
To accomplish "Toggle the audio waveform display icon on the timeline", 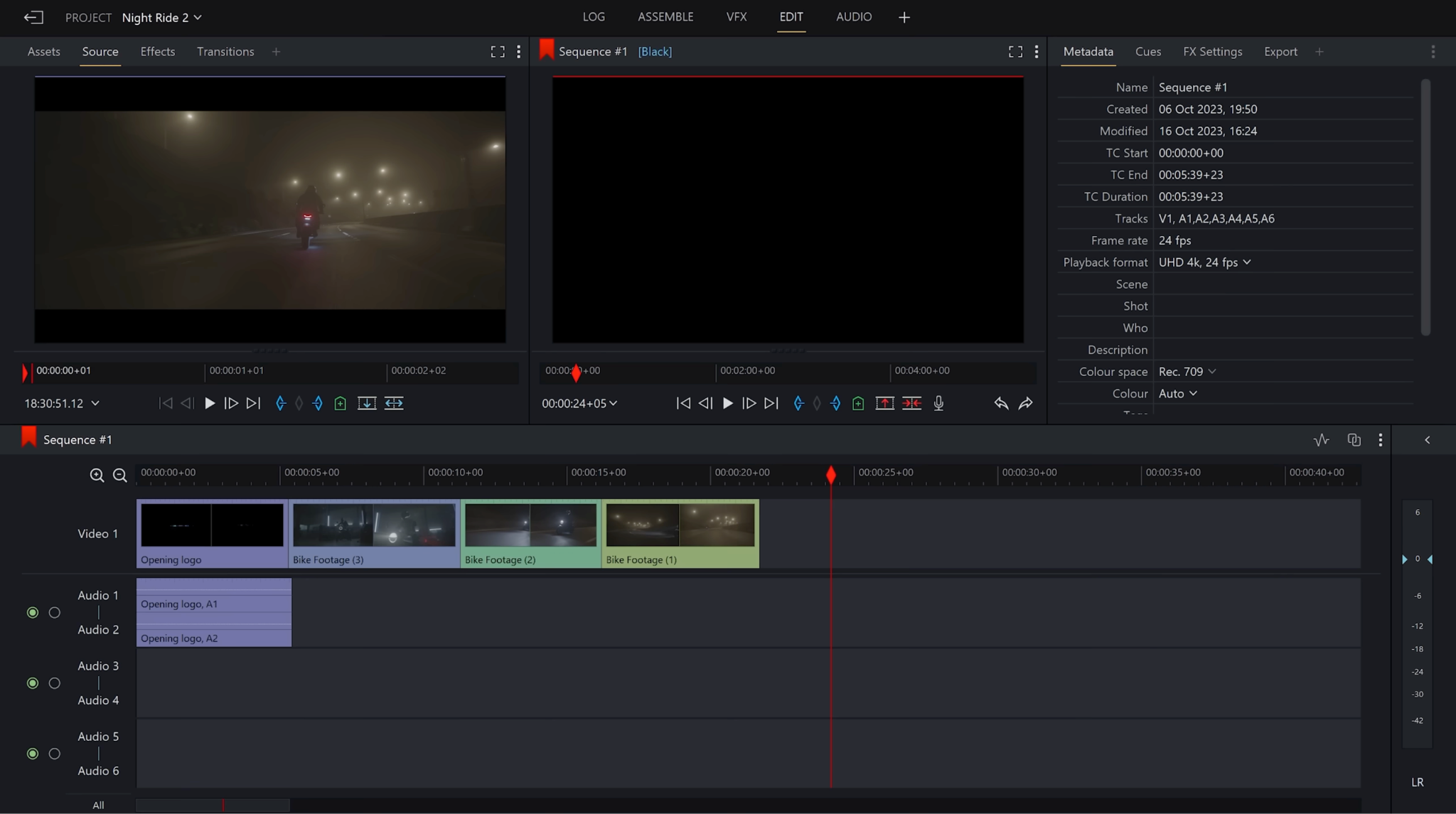I will [x=1321, y=439].
